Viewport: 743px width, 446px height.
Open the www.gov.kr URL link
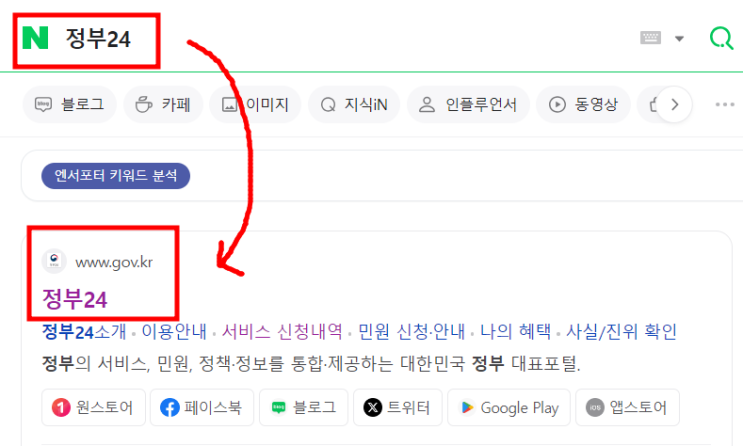pos(114,262)
